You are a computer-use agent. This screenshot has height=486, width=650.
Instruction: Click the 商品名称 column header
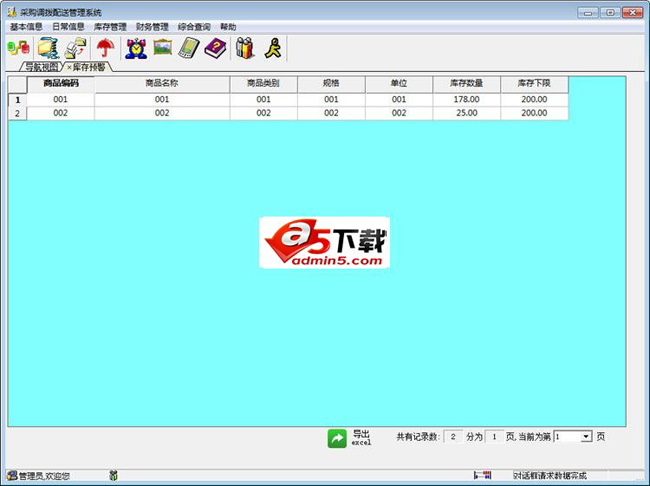(x=162, y=84)
